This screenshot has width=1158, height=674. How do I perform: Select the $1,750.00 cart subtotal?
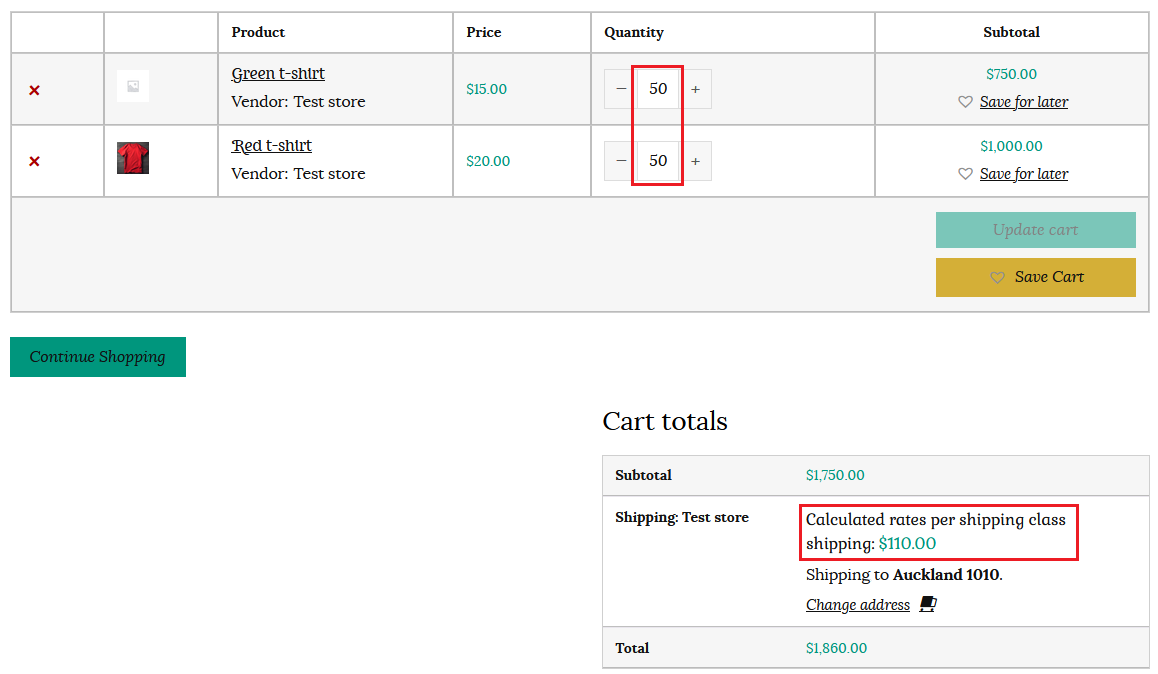tap(835, 475)
